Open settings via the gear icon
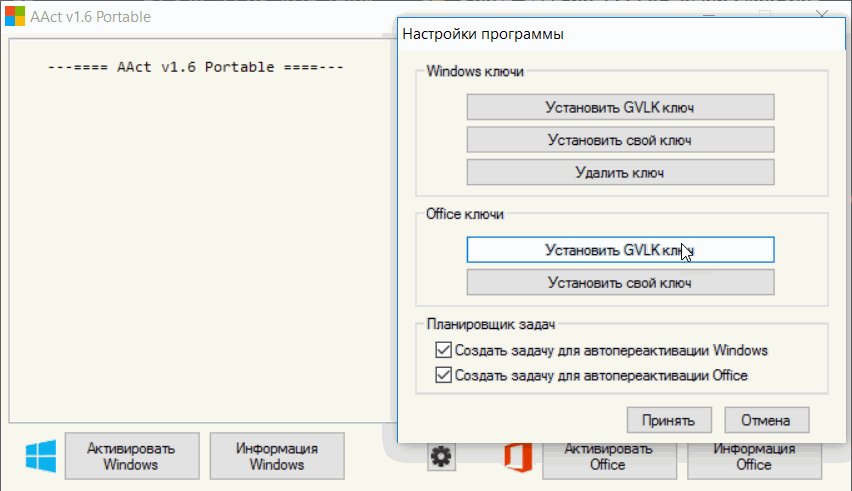 (441, 456)
